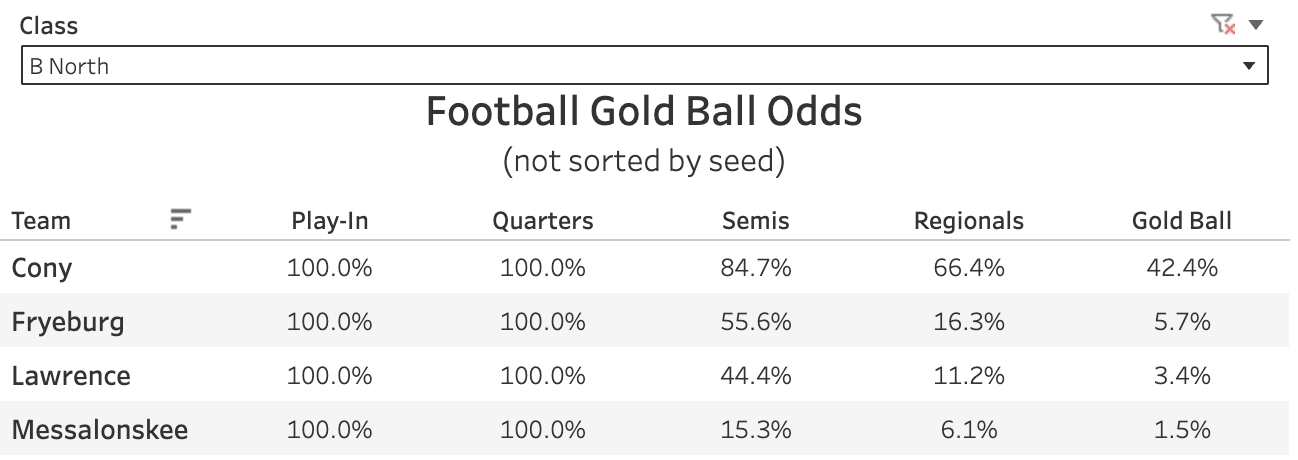Viewport: 1298px width, 460px height.
Task: Click the sort icon next to Team
Action: point(180,219)
